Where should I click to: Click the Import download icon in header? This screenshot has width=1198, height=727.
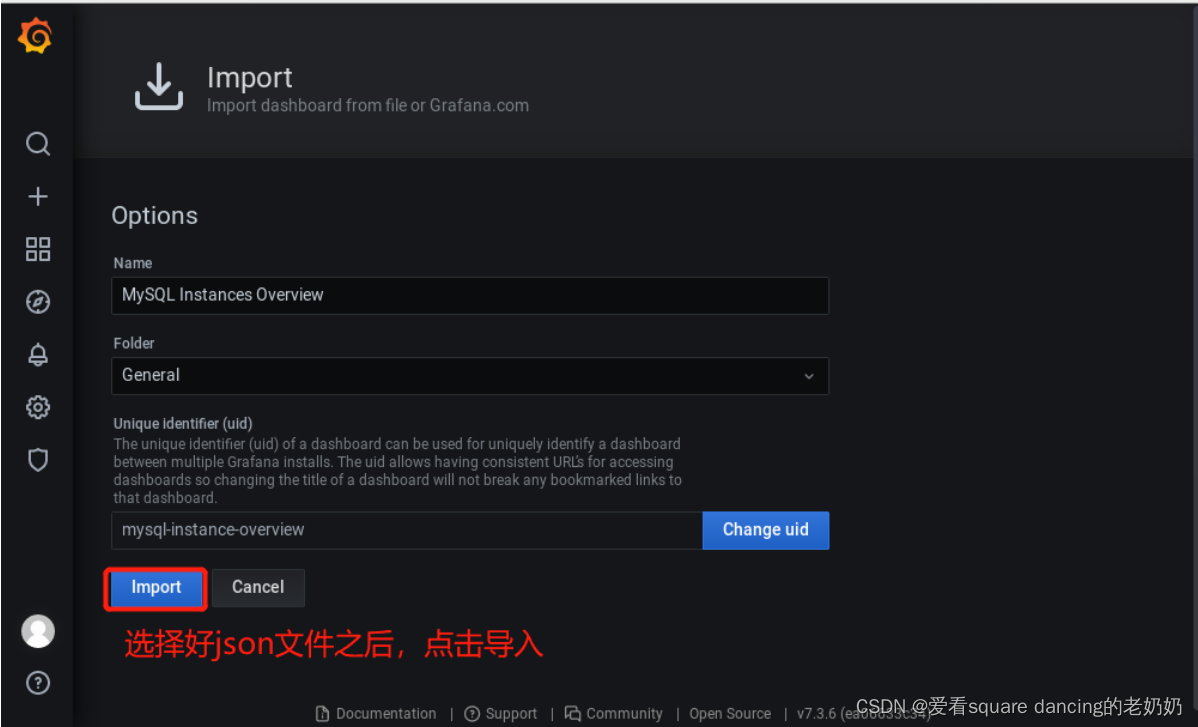point(159,86)
